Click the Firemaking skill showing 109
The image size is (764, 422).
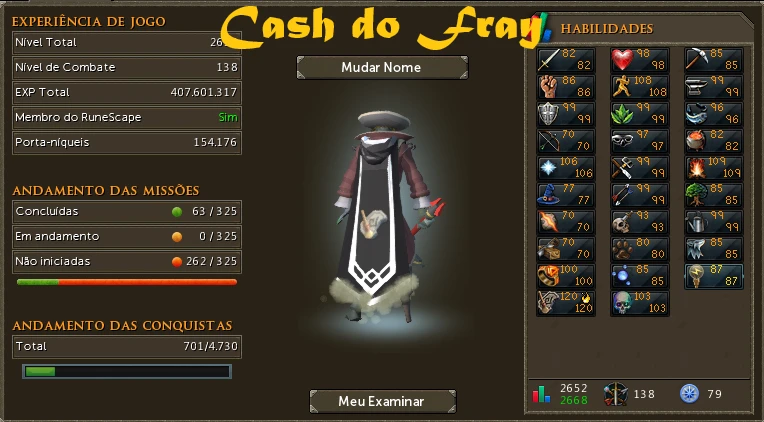pyautogui.click(x=714, y=167)
